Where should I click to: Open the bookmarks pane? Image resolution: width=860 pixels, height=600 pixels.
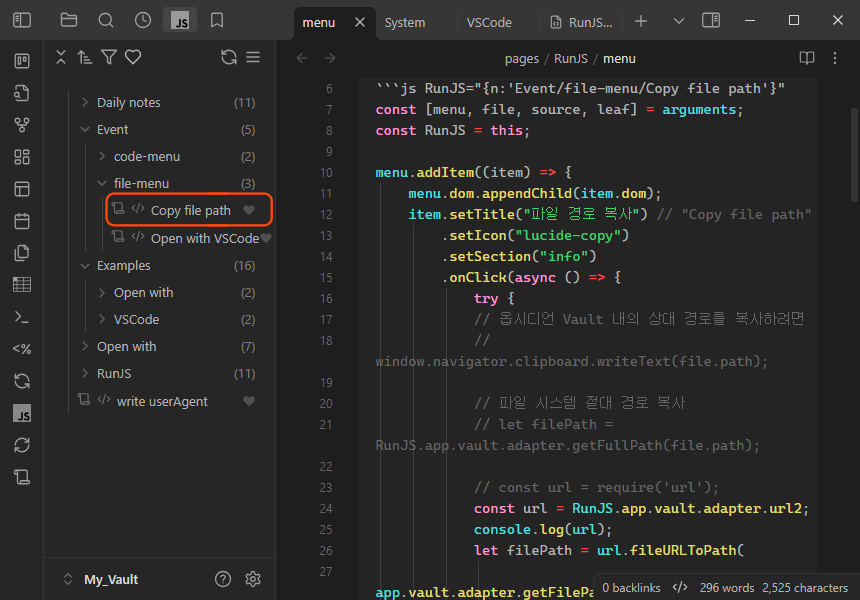coord(217,20)
